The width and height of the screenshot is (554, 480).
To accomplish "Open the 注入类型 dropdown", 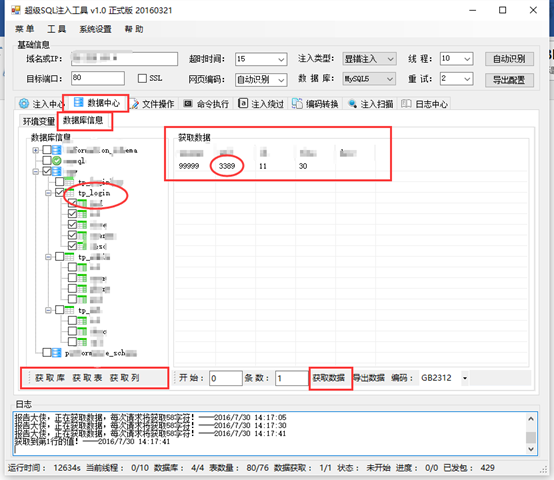I will tap(369, 59).
